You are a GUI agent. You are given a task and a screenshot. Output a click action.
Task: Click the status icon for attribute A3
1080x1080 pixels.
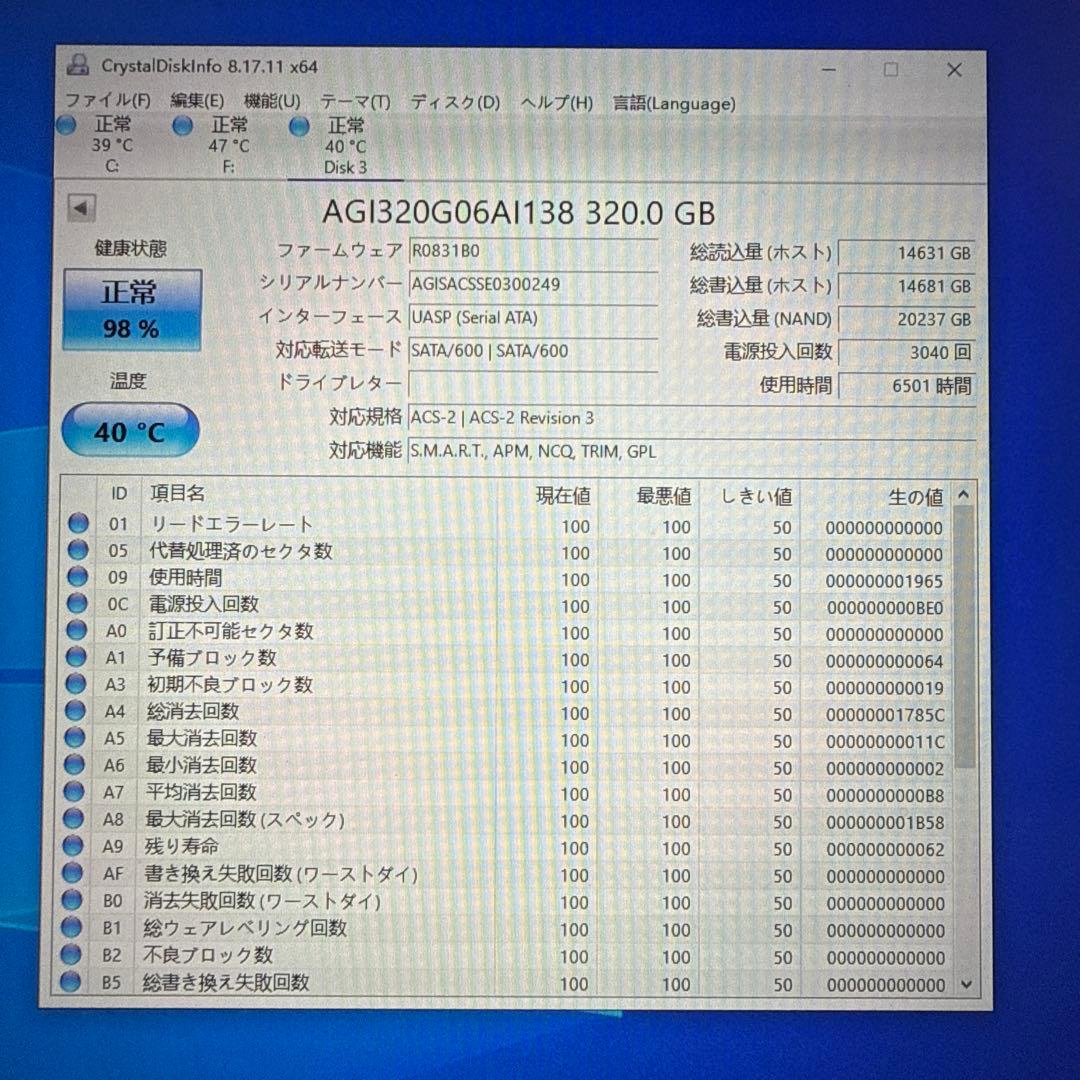point(75,684)
